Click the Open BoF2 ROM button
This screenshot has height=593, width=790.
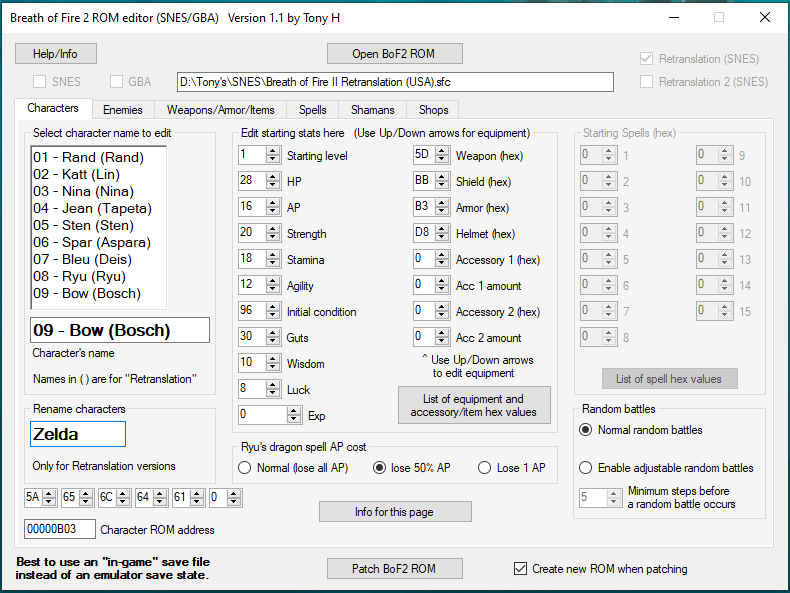pos(394,53)
